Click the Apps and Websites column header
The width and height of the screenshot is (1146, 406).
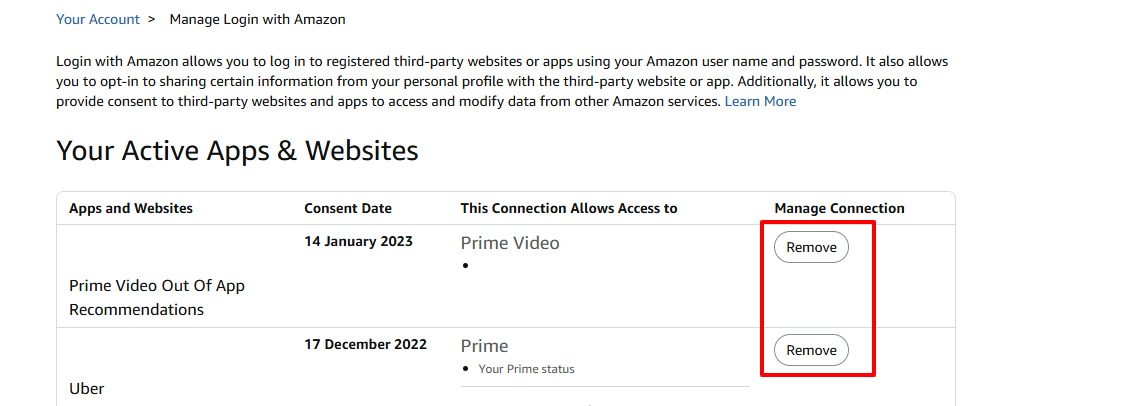point(130,208)
